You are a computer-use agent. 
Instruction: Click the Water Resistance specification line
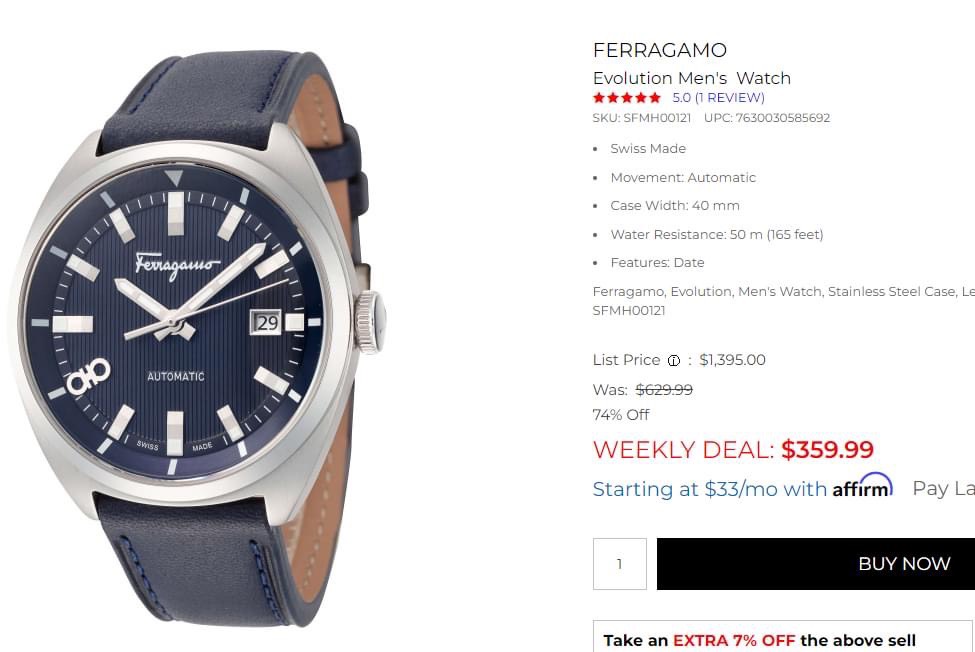(716, 234)
